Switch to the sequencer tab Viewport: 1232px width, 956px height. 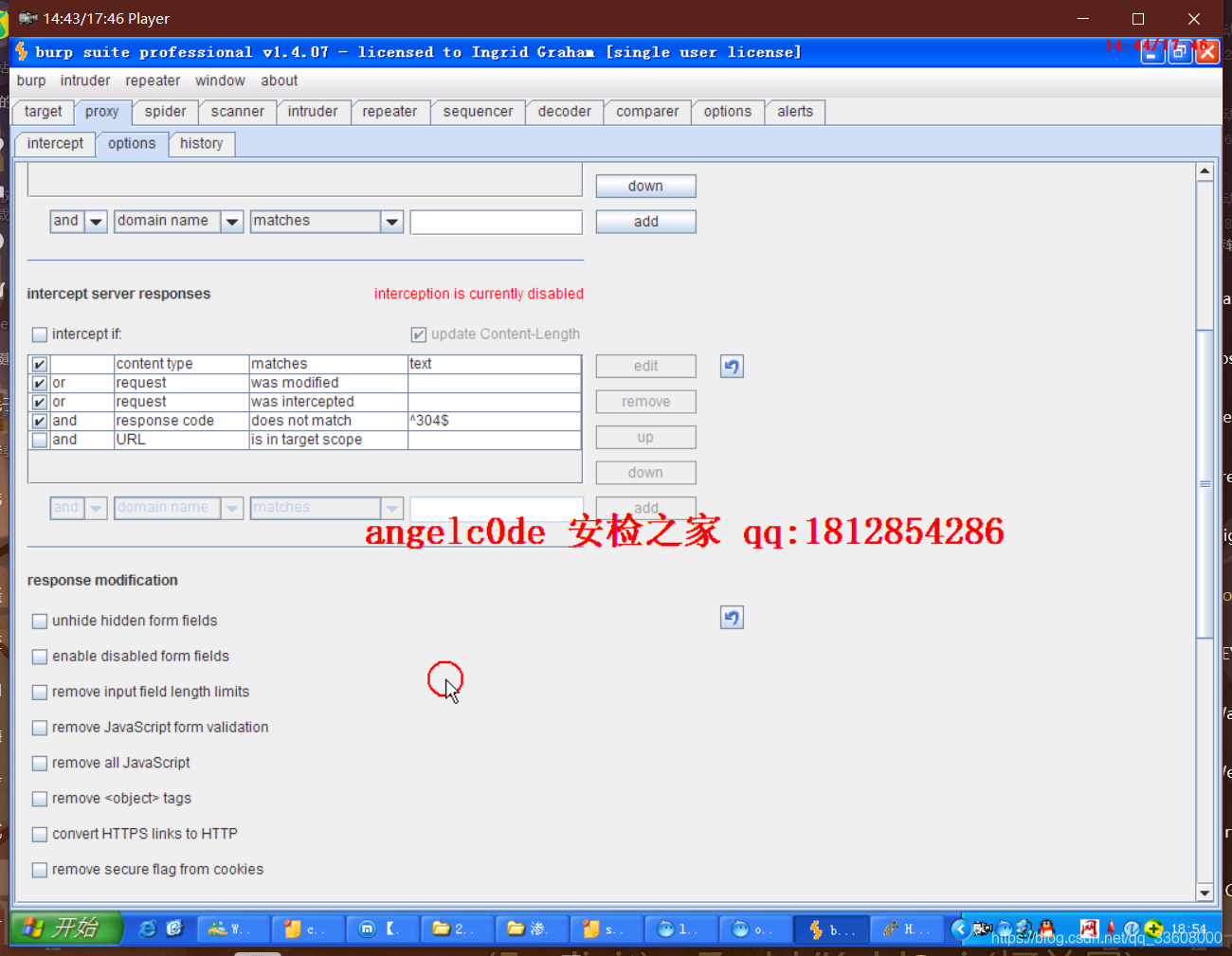[479, 112]
